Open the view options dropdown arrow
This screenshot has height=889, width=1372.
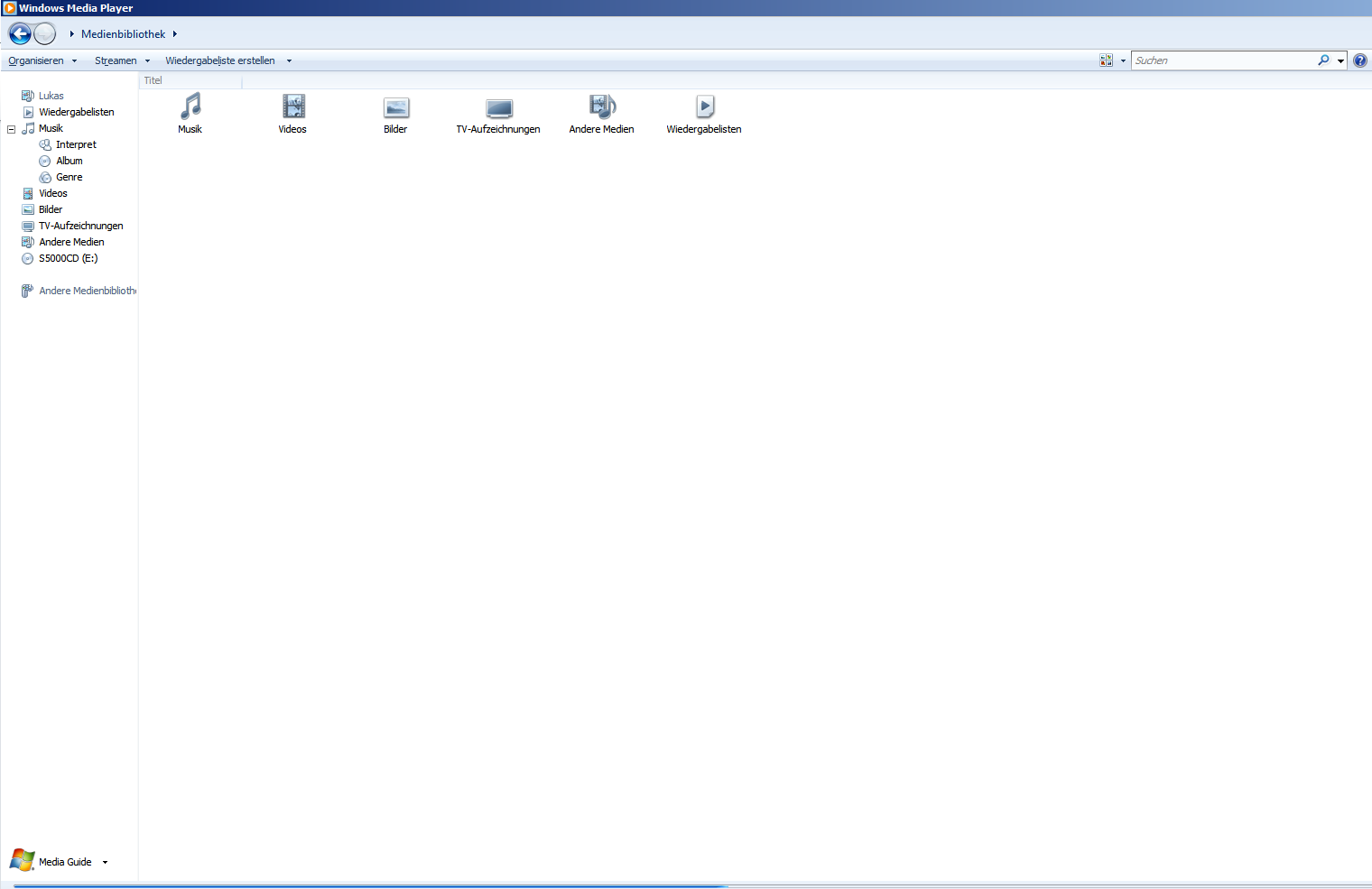point(1123,60)
